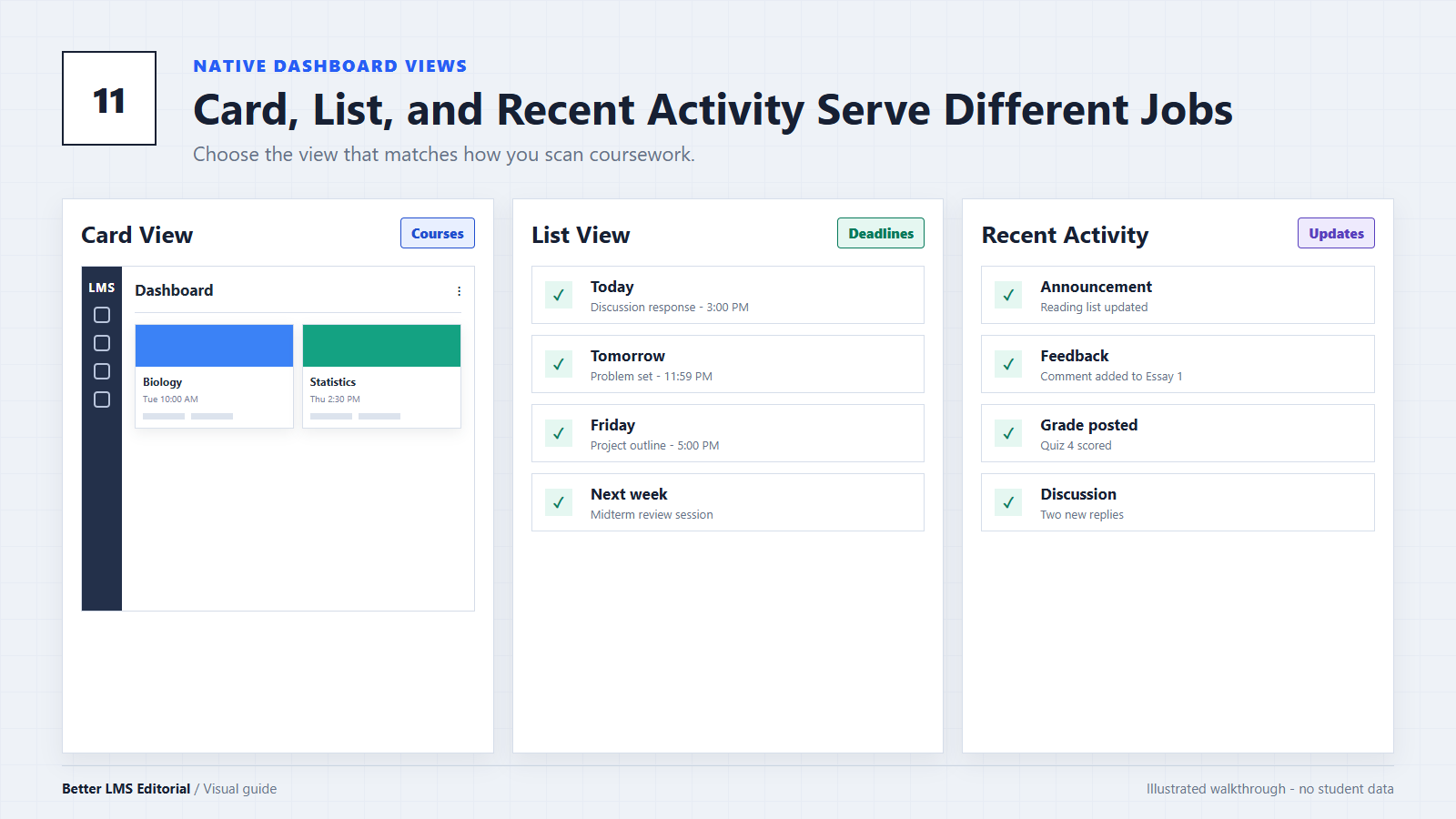Screen dimensions: 1456x819
Task: Toggle the Feedback item checkmark
Action: coord(1008,364)
